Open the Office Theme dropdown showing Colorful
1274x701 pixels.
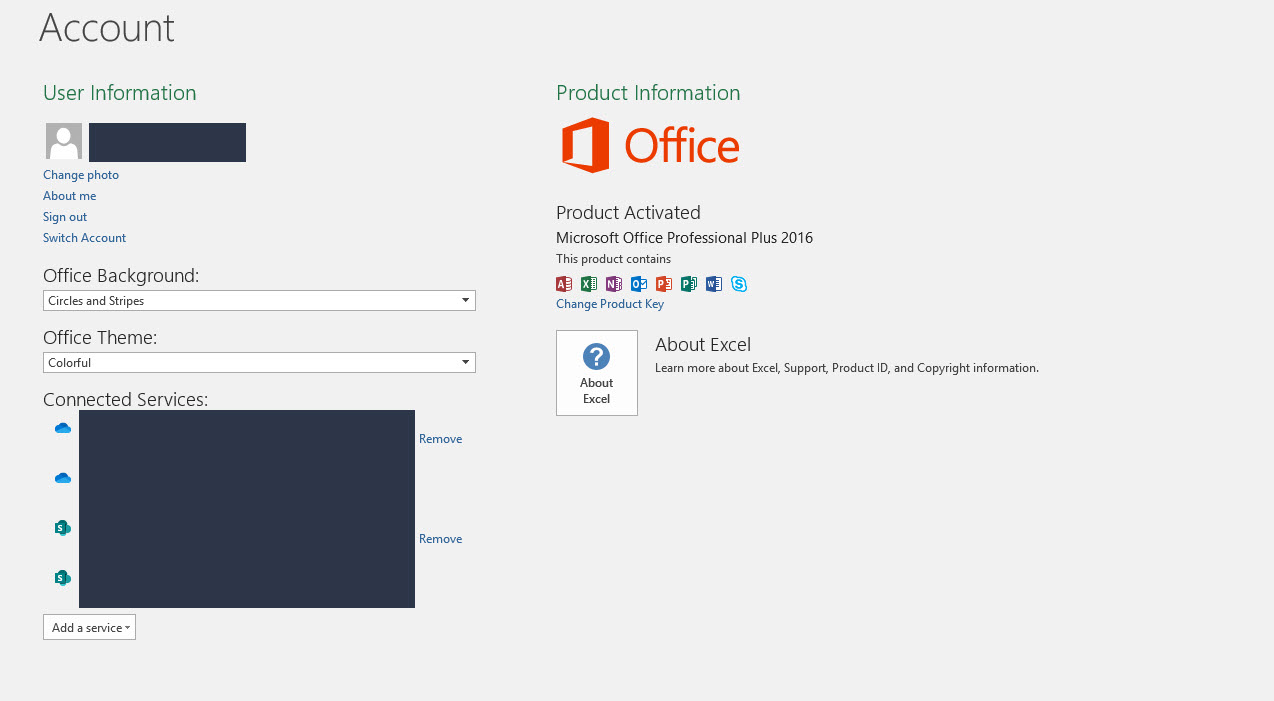coord(259,363)
